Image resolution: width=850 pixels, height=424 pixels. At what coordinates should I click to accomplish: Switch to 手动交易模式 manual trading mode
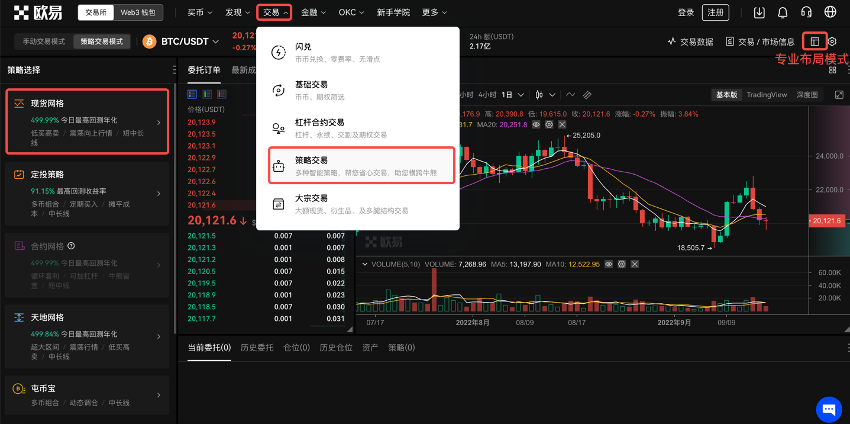coord(43,41)
